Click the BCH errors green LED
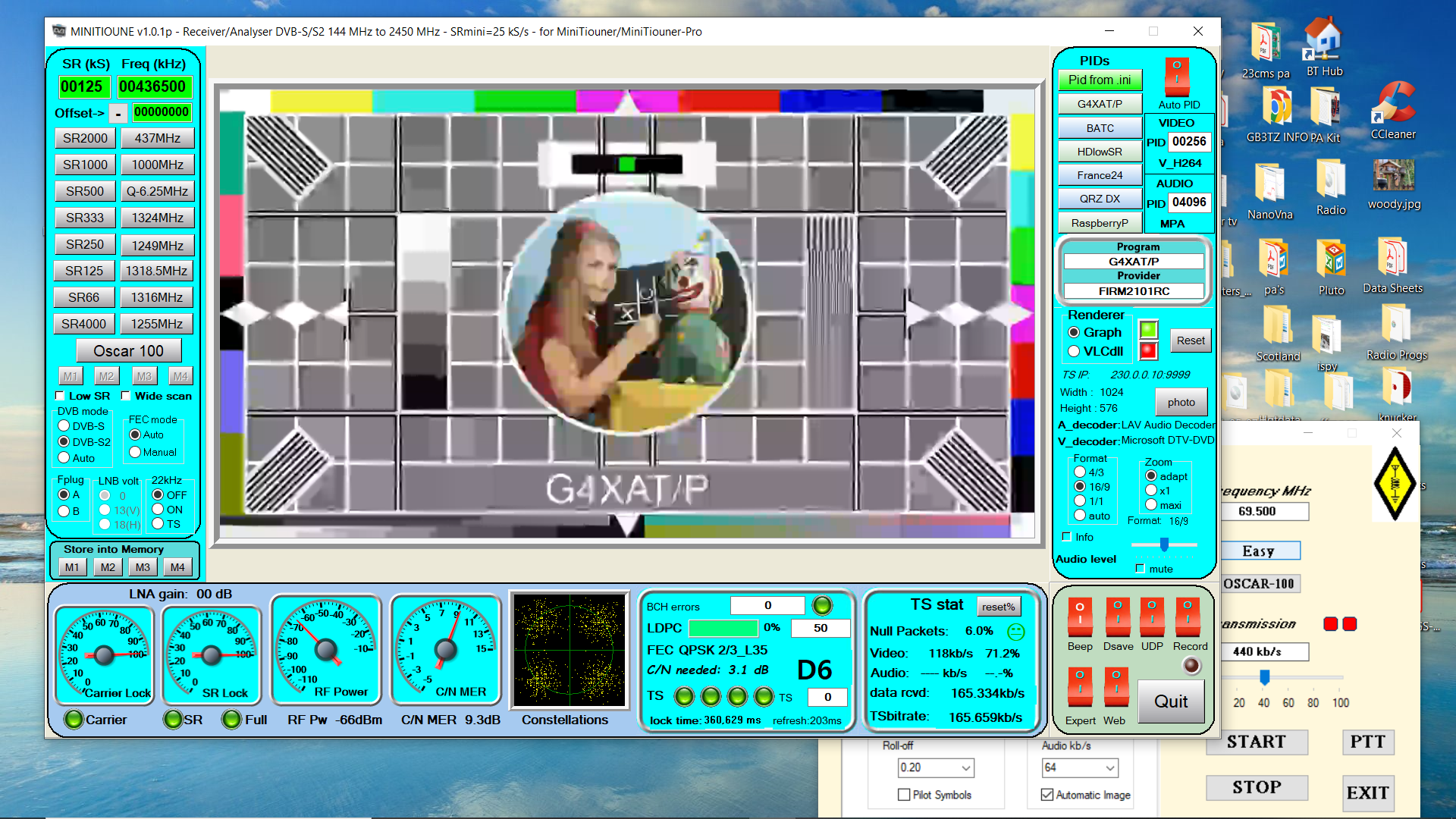Screen dimensions: 1456x819 (x=822, y=605)
